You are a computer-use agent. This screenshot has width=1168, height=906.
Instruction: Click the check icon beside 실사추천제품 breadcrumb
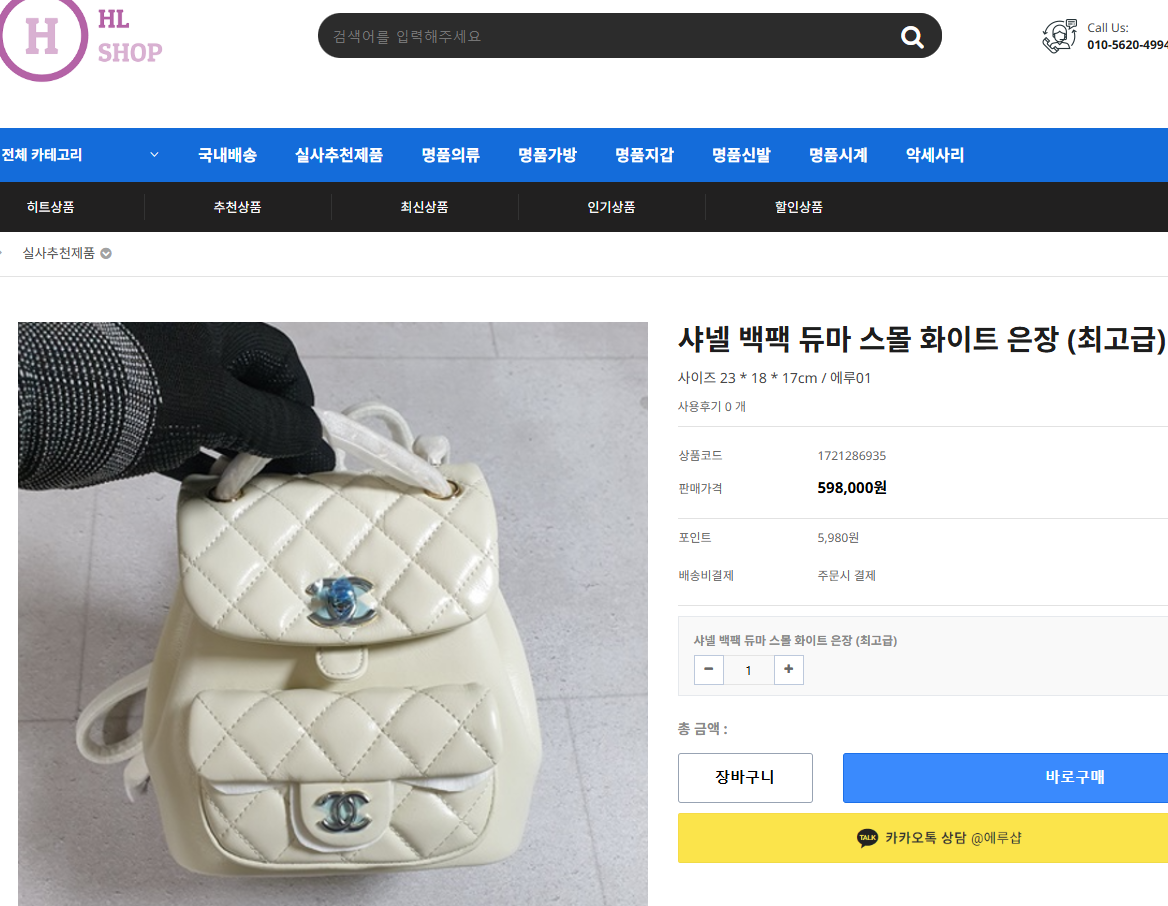106,253
